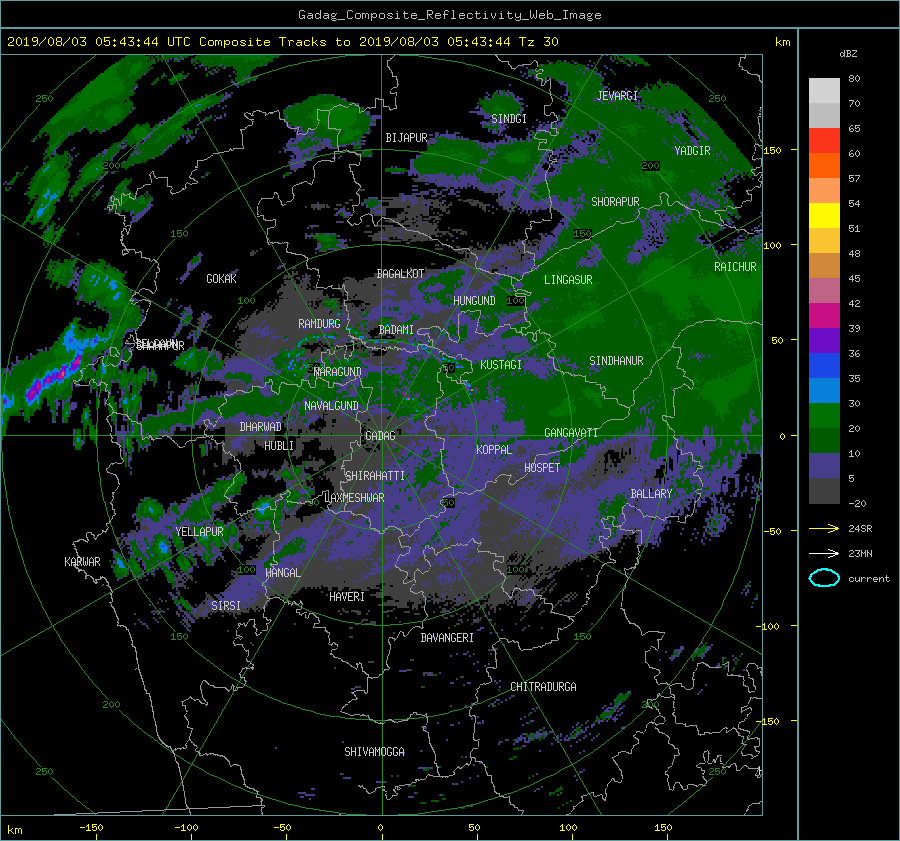The image size is (900, 841).
Task: Click the GOKAK city label
Action: [x=221, y=278]
